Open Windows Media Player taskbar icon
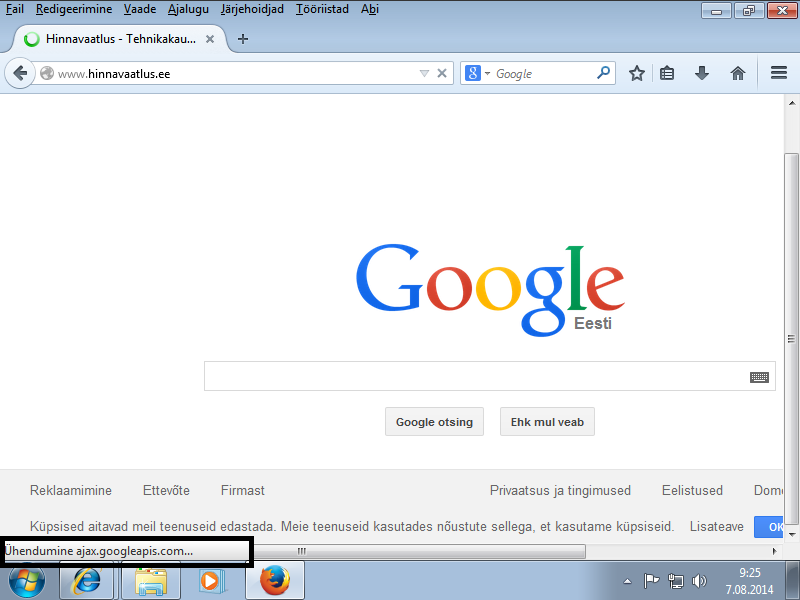The width and height of the screenshot is (800, 600). click(210, 581)
